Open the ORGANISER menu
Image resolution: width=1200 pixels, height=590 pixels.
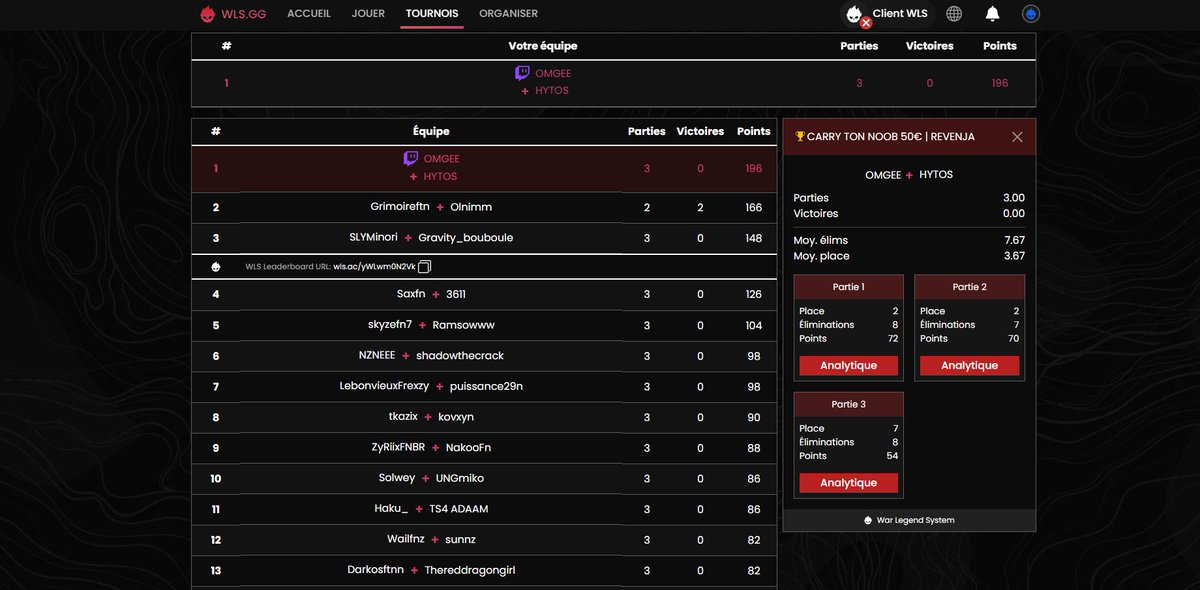(x=508, y=14)
